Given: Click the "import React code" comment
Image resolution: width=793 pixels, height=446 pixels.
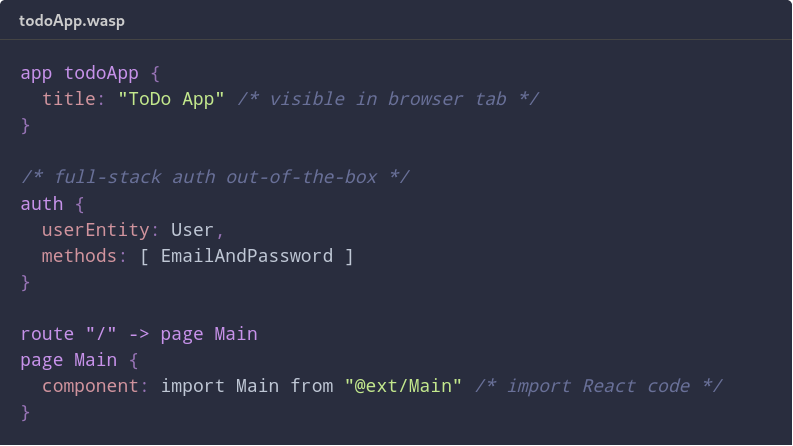Looking at the screenshot, I should pos(598,386).
